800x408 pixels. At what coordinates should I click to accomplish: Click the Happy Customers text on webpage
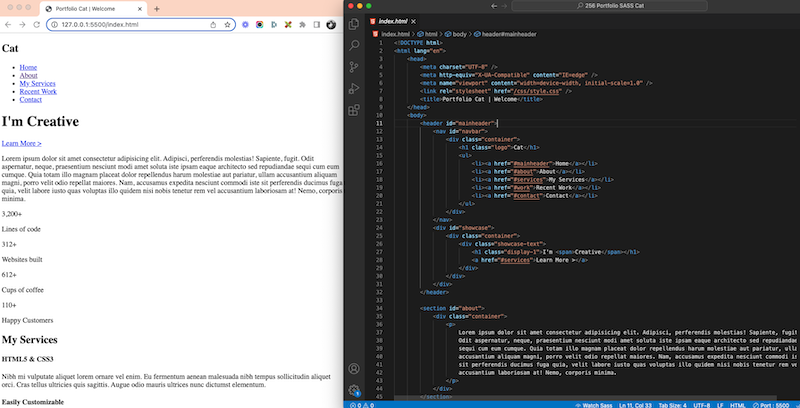[28, 321]
